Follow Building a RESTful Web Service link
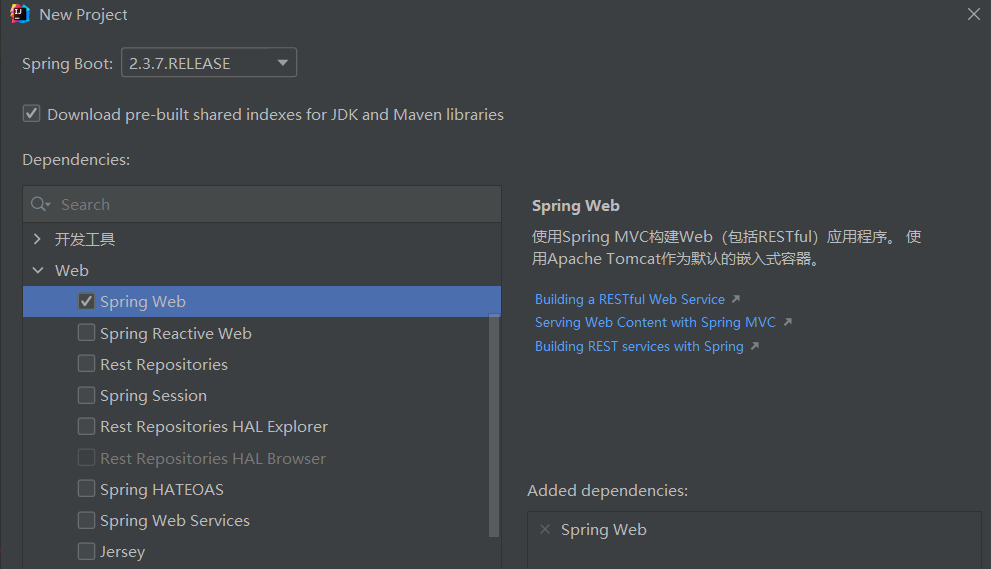This screenshot has height=569, width=991. 629,299
